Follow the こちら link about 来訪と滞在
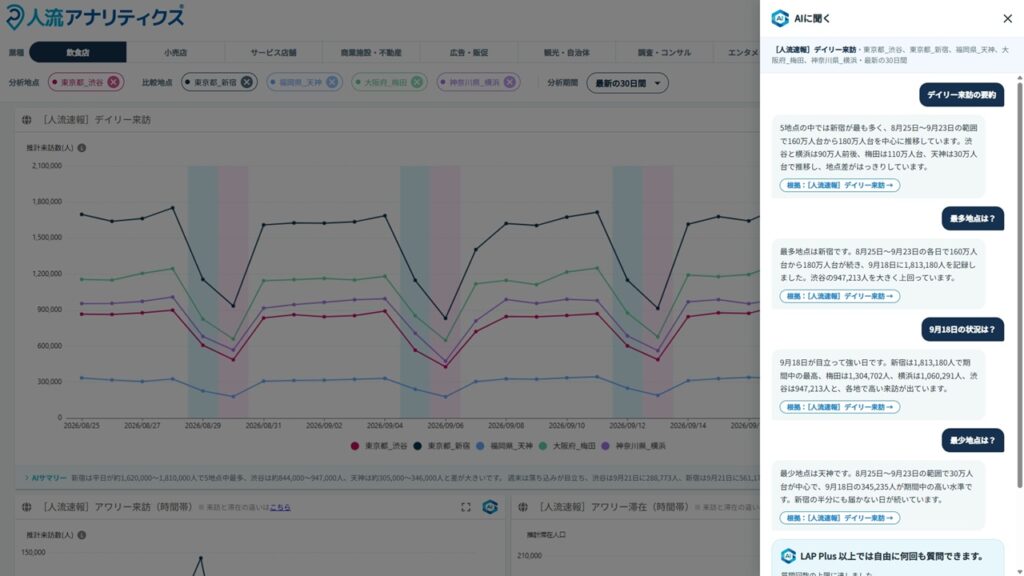 pos(280,507)
